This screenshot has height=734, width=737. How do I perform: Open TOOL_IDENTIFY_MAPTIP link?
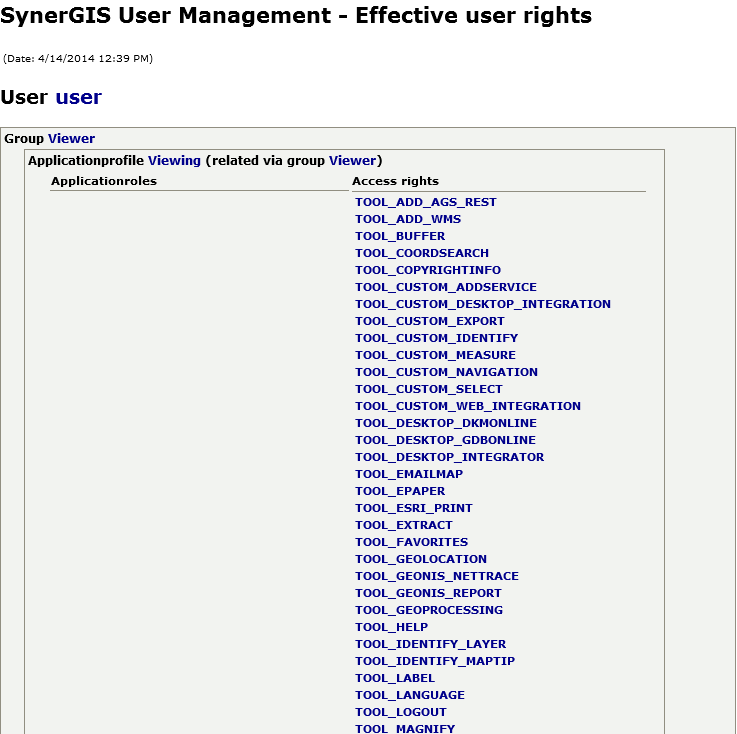pos(435,661)
